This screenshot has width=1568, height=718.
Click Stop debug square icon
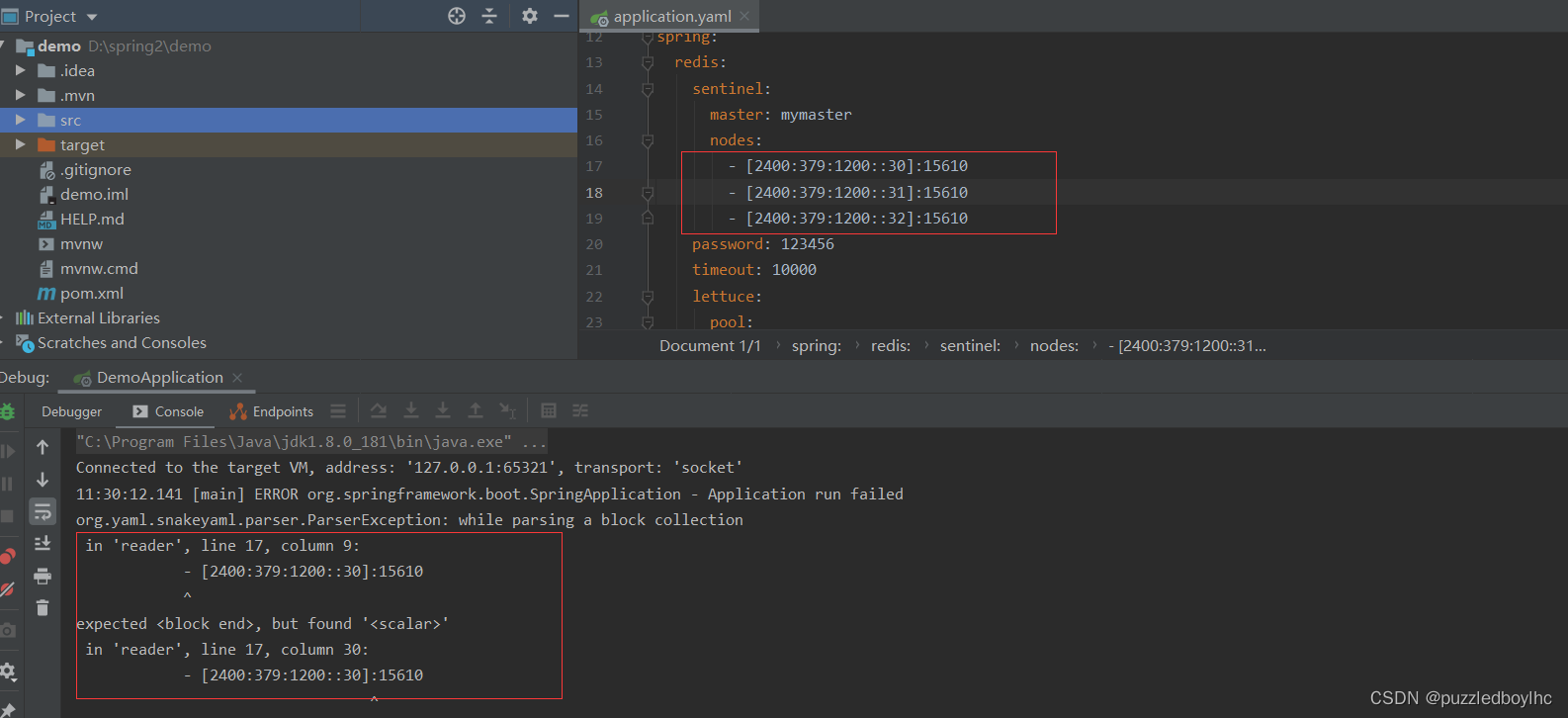coord(7,516)
